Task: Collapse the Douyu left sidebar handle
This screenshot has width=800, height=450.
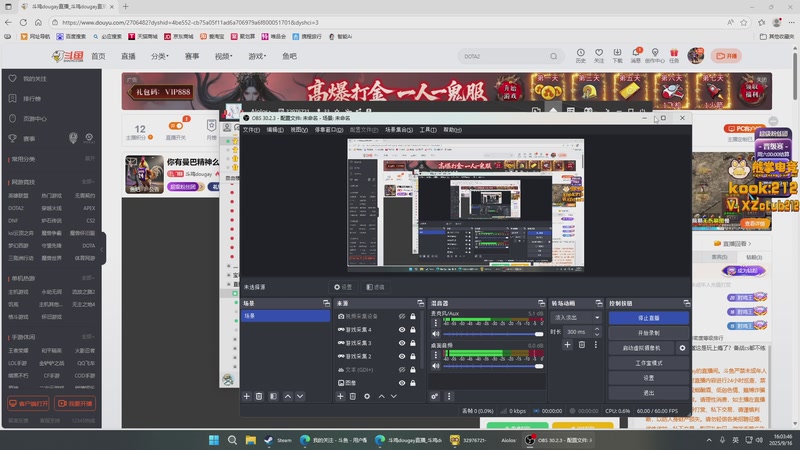Action: click(103, 249)
